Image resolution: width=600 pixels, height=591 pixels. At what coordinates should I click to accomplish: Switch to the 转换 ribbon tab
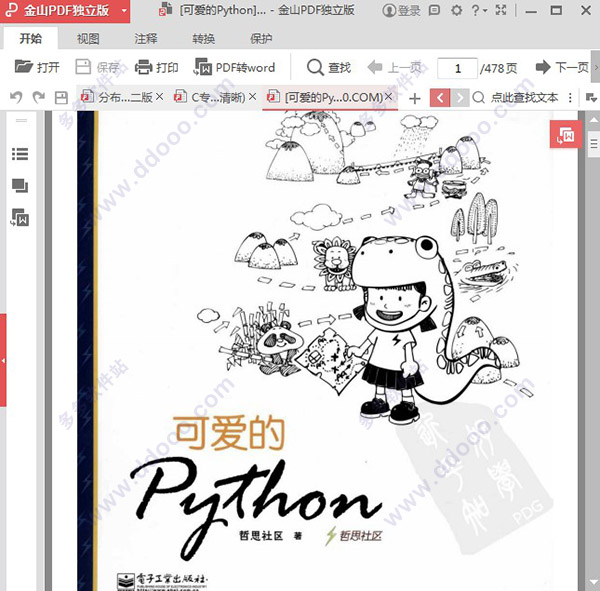[x=203, y=38]
